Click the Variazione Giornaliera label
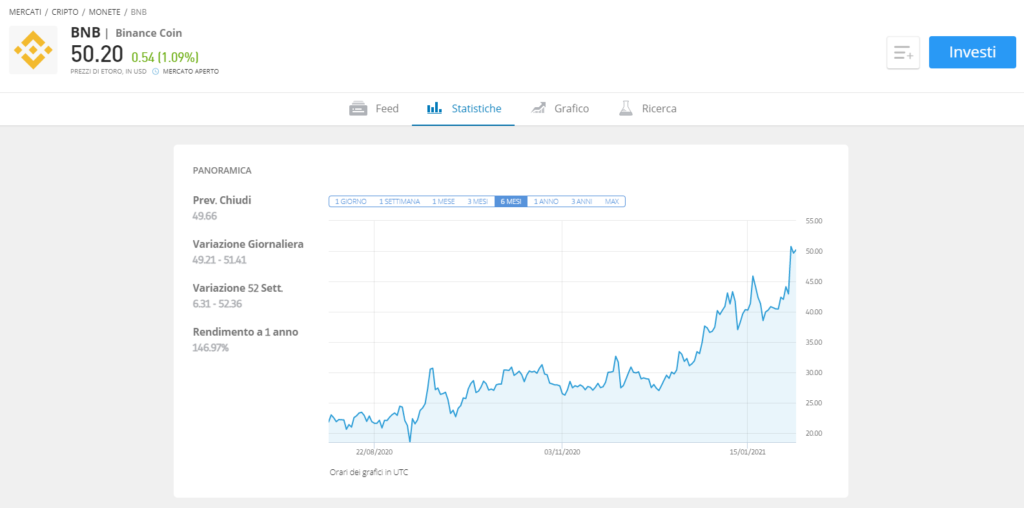The height and width of the screenshot is (508, 1024). point(248,244)
